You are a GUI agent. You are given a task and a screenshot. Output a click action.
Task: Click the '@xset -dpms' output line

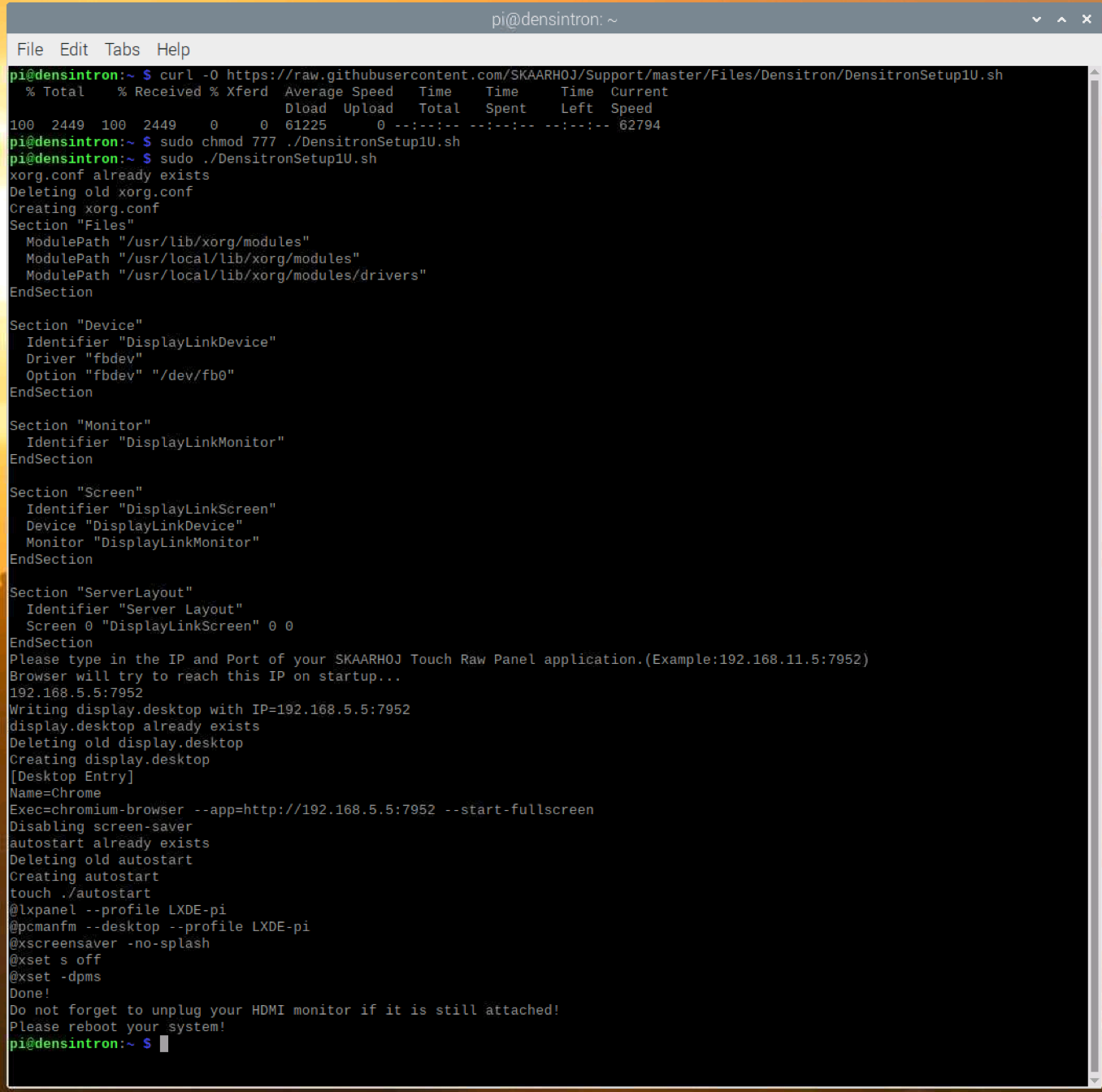(x=55, y=977)
